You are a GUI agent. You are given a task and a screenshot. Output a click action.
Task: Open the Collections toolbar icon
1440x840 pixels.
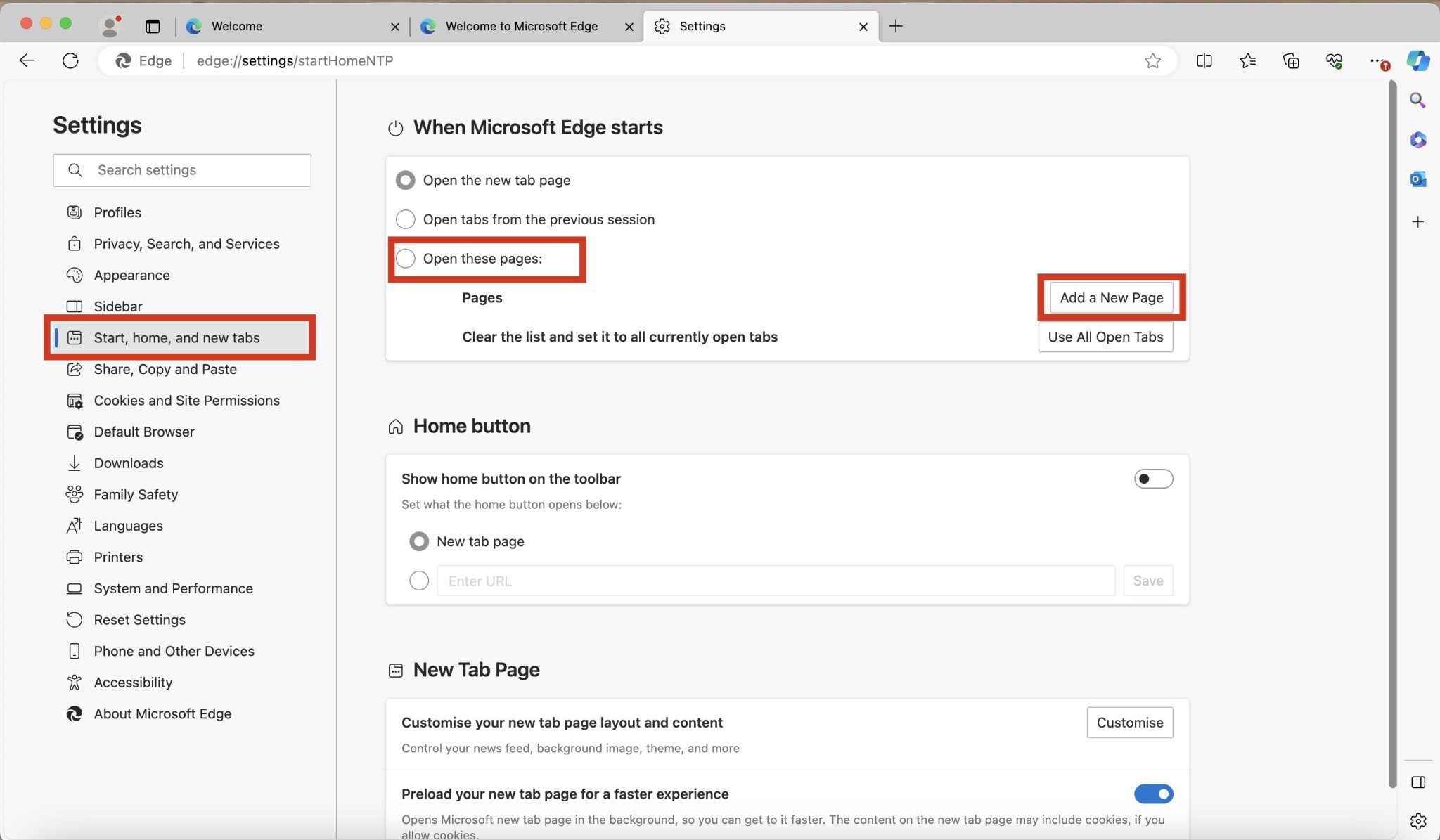tap(1291, 61)
